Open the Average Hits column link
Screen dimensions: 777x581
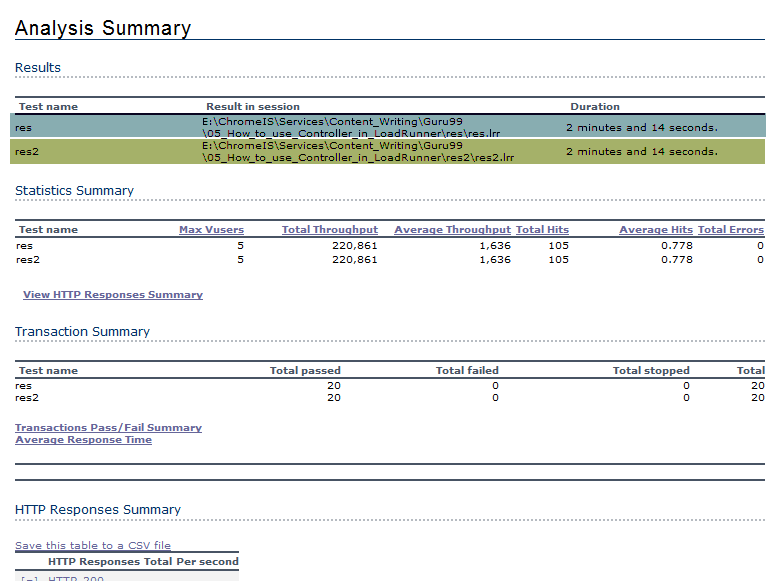pos(655,230)
